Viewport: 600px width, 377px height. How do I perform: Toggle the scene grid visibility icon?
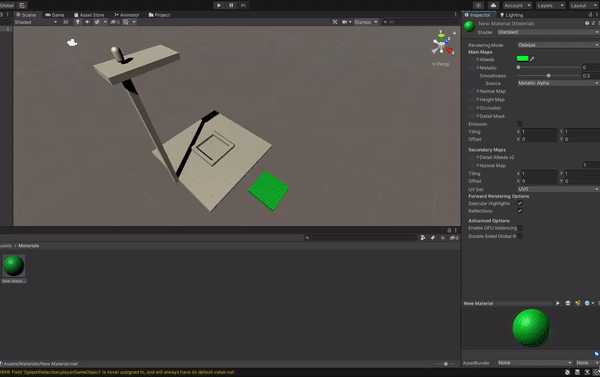(126, 22)
